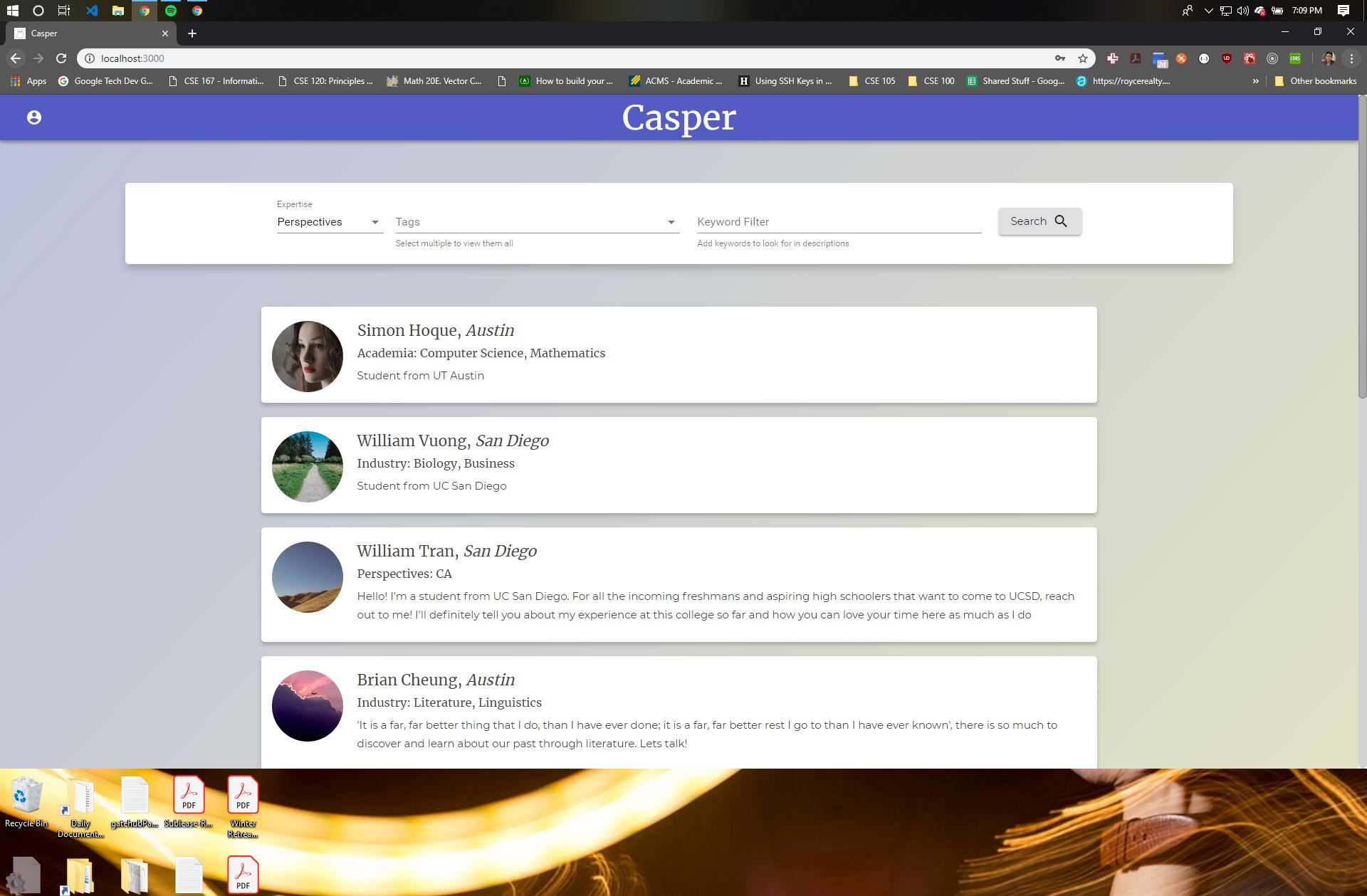Open Chrome's three-dot menu
Viewport: 1367px width, 896px height.
[x=1351, y=58]
